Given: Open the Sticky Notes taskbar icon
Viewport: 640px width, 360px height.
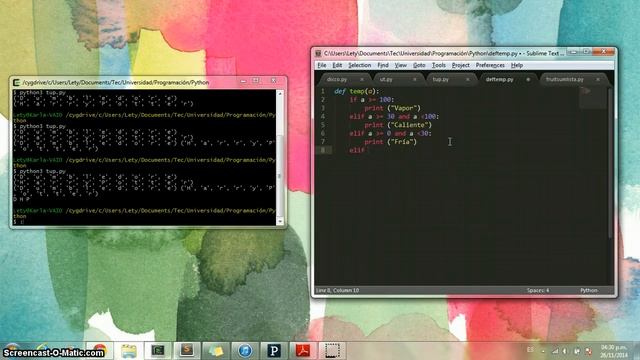Looking at the screenshot, I should coord(216,351).
